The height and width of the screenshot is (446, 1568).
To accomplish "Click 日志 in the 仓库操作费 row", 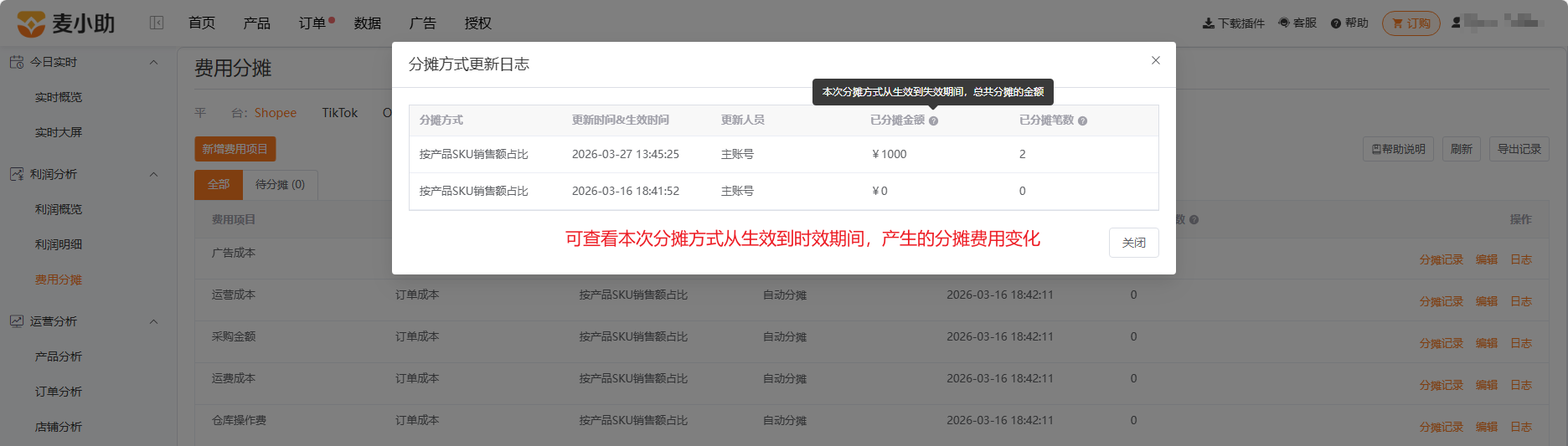I will pos(1521,427).
